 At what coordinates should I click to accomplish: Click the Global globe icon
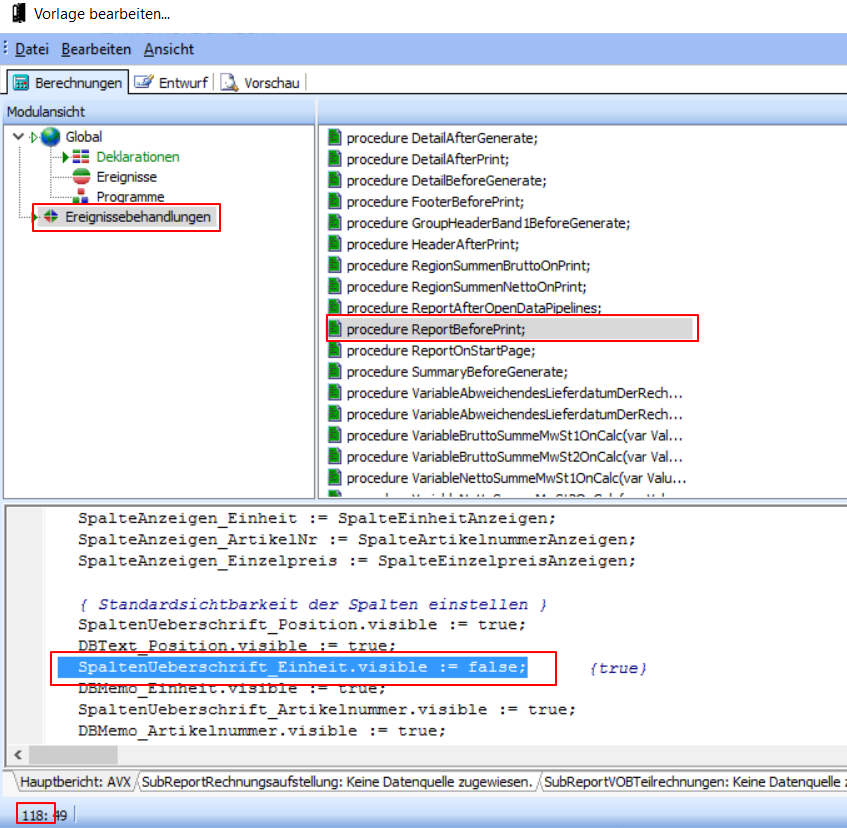coord(50,137)
